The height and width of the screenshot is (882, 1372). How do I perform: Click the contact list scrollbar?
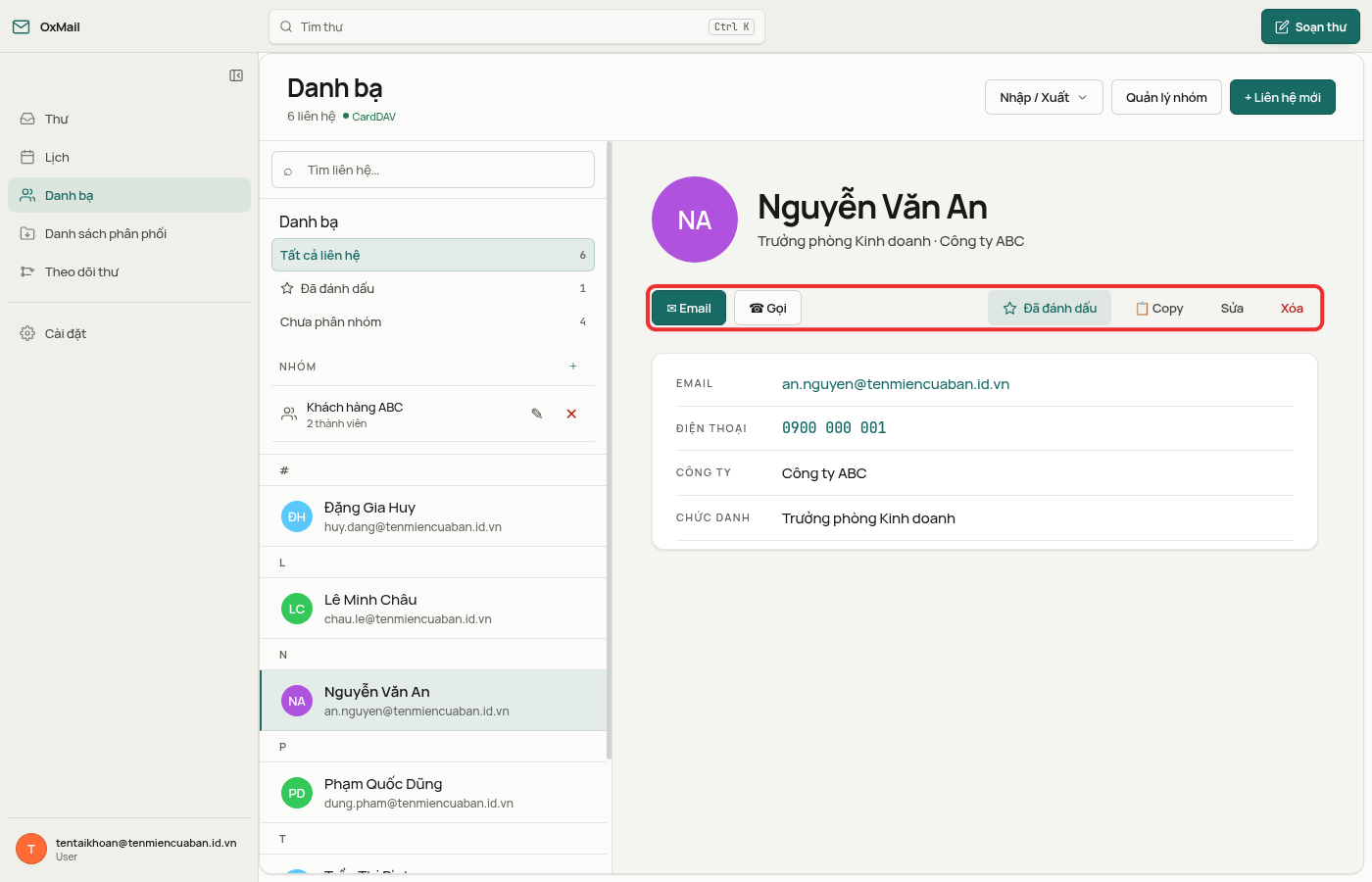(x=610, y=451)
